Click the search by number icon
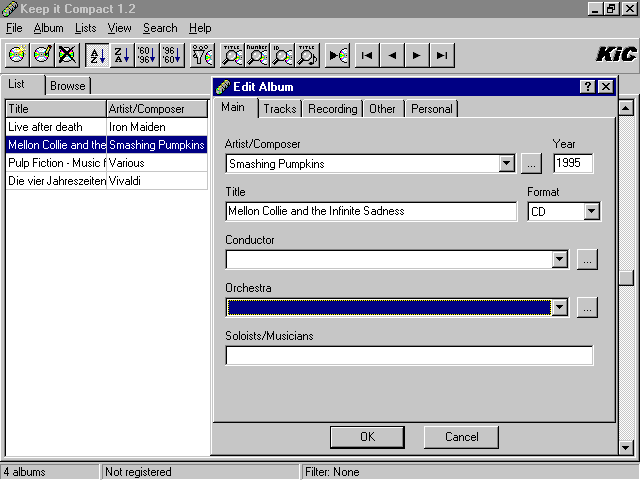This screenshot has height=480, width=640. click(x=257, y=55)
